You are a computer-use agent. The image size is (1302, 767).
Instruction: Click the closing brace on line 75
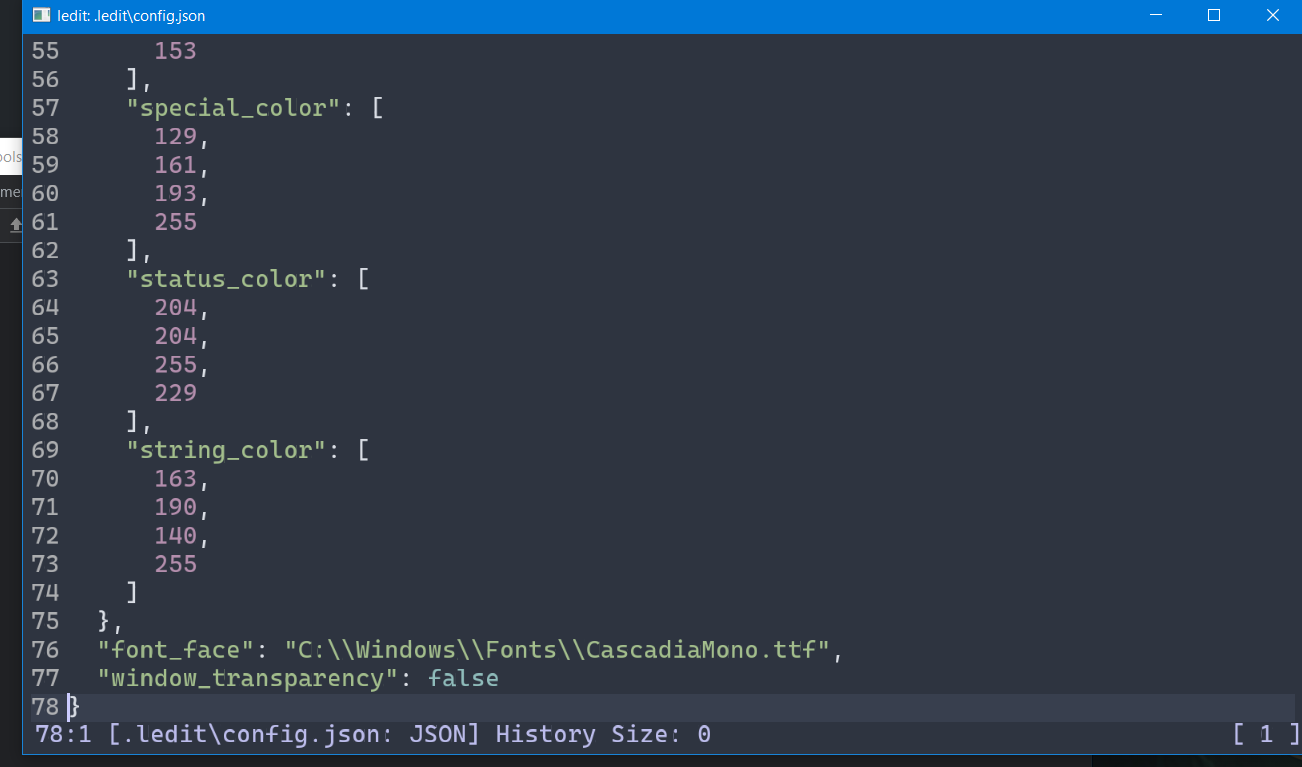click(104, 621)
